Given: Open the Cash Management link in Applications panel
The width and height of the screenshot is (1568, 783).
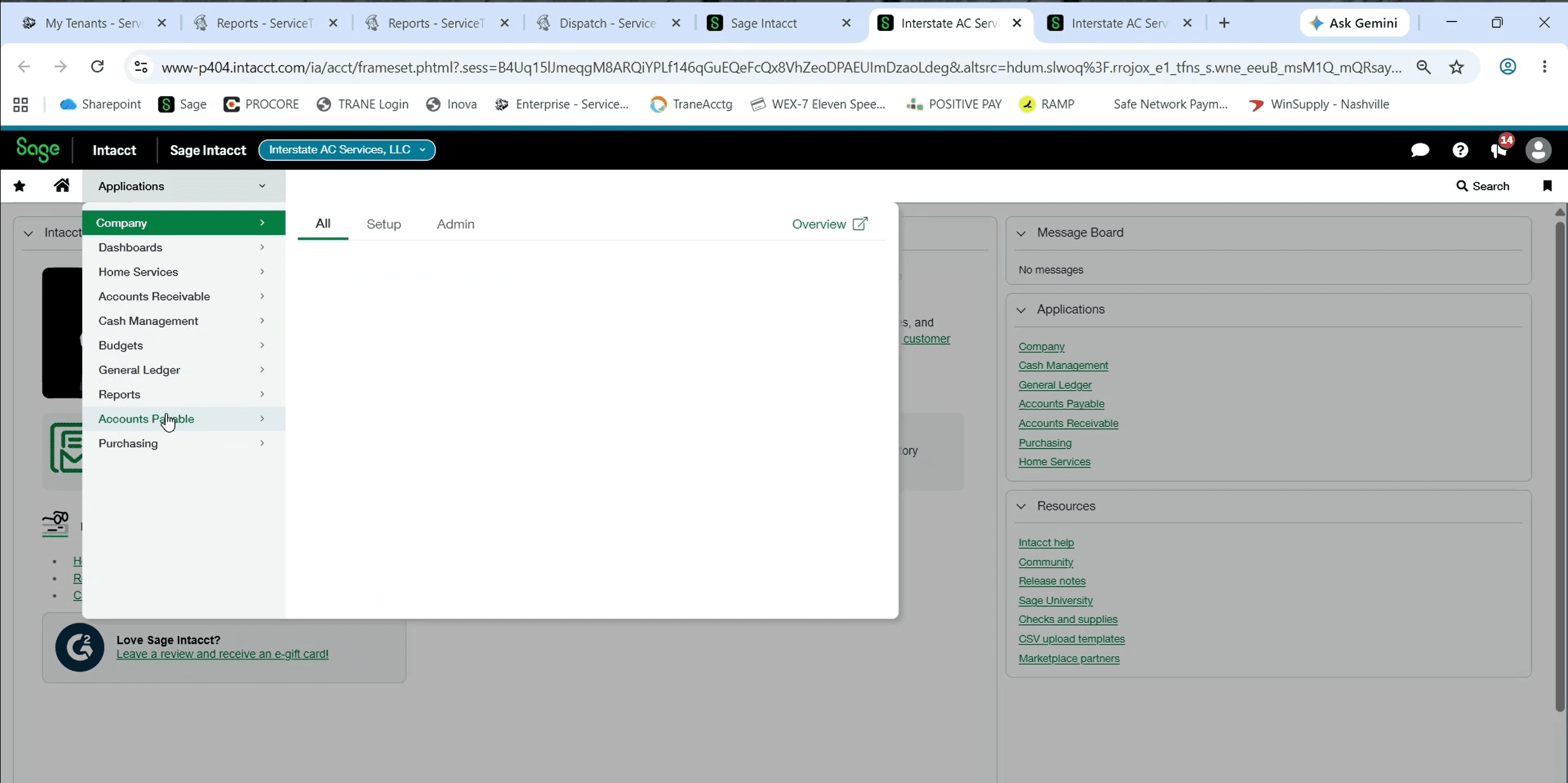Looking at the screenshot, I should (x=1063, y=366).
